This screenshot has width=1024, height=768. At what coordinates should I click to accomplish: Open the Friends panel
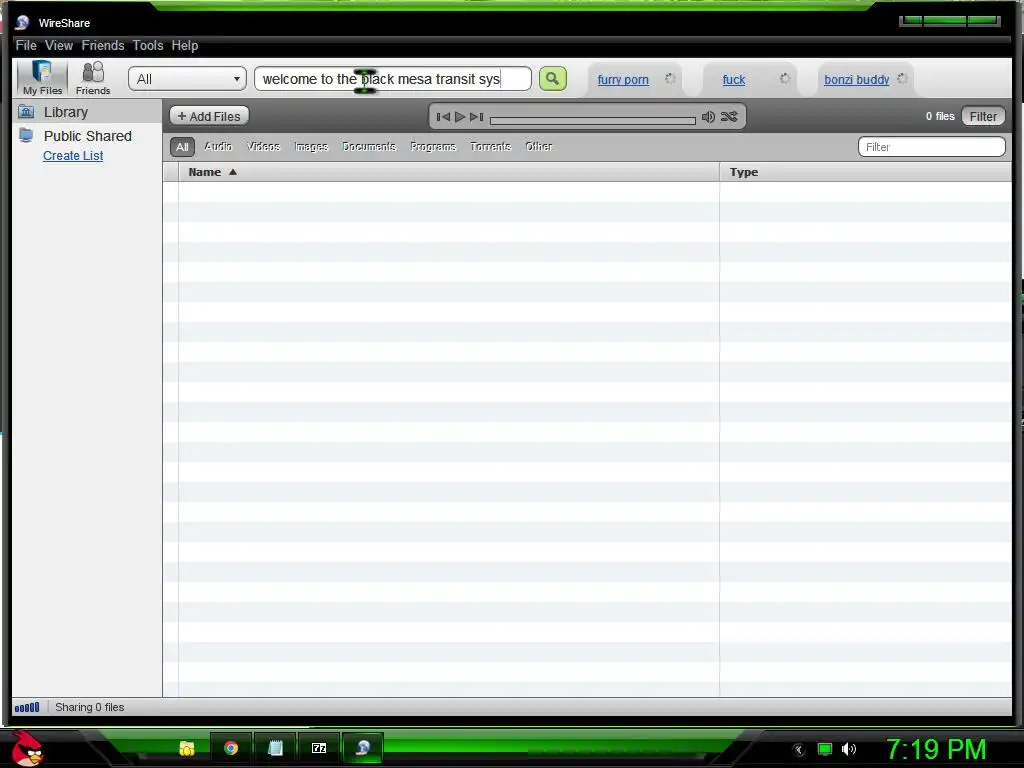pos(93,78)
